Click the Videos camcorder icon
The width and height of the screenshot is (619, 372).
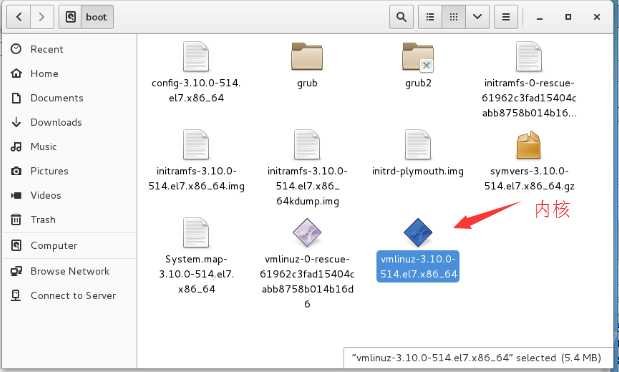(x=16, y=195)
